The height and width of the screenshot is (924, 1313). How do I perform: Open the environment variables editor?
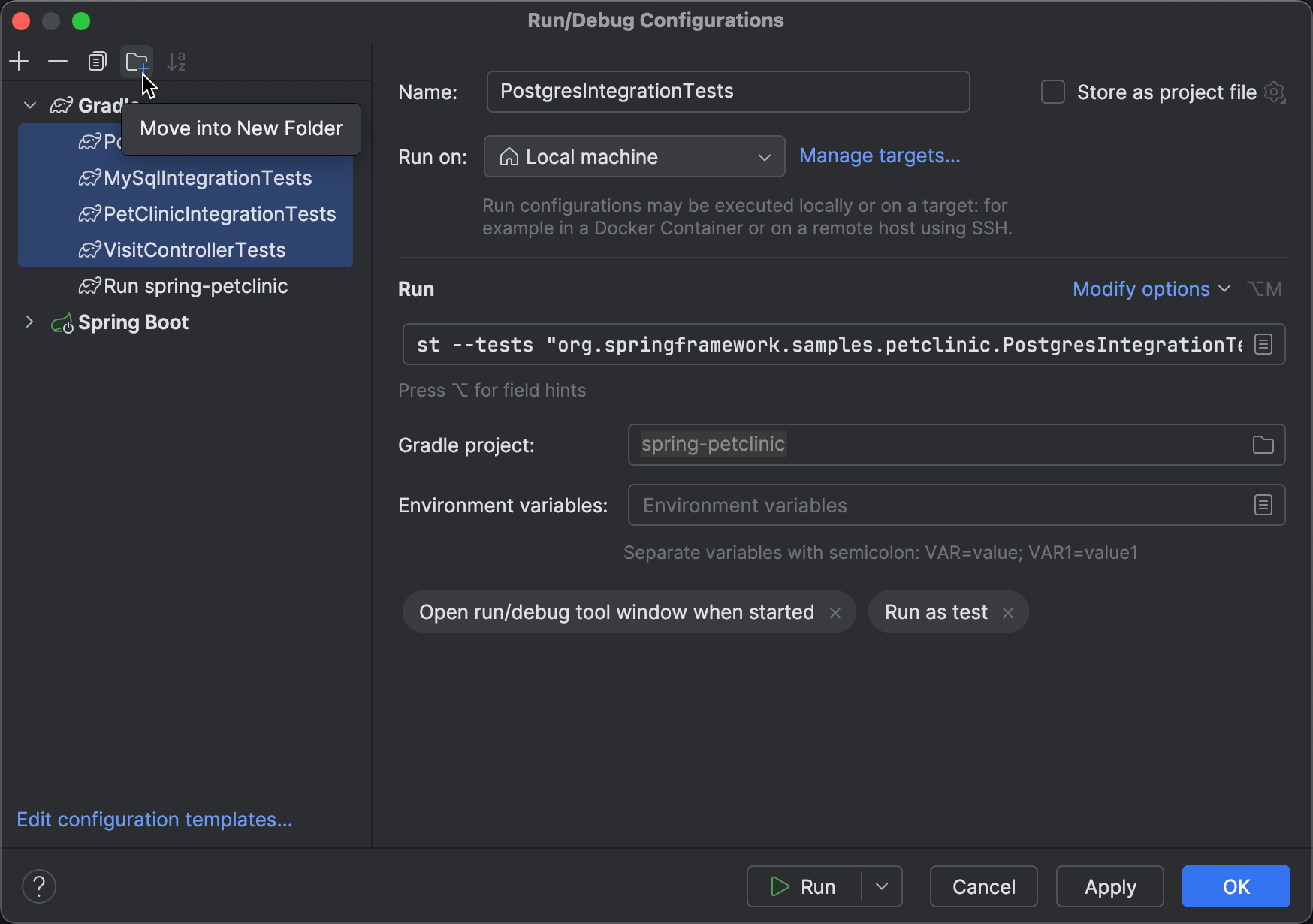(x=1263, y=505)
